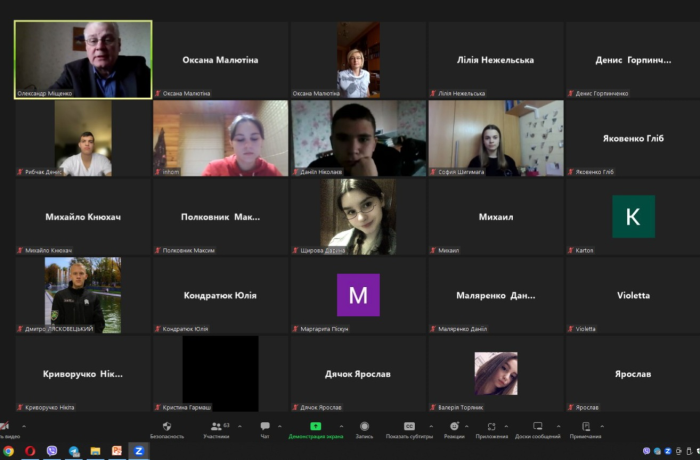Open the Участники participants panel
Viewport: 700px width, 460px height.
click(216, 430)
